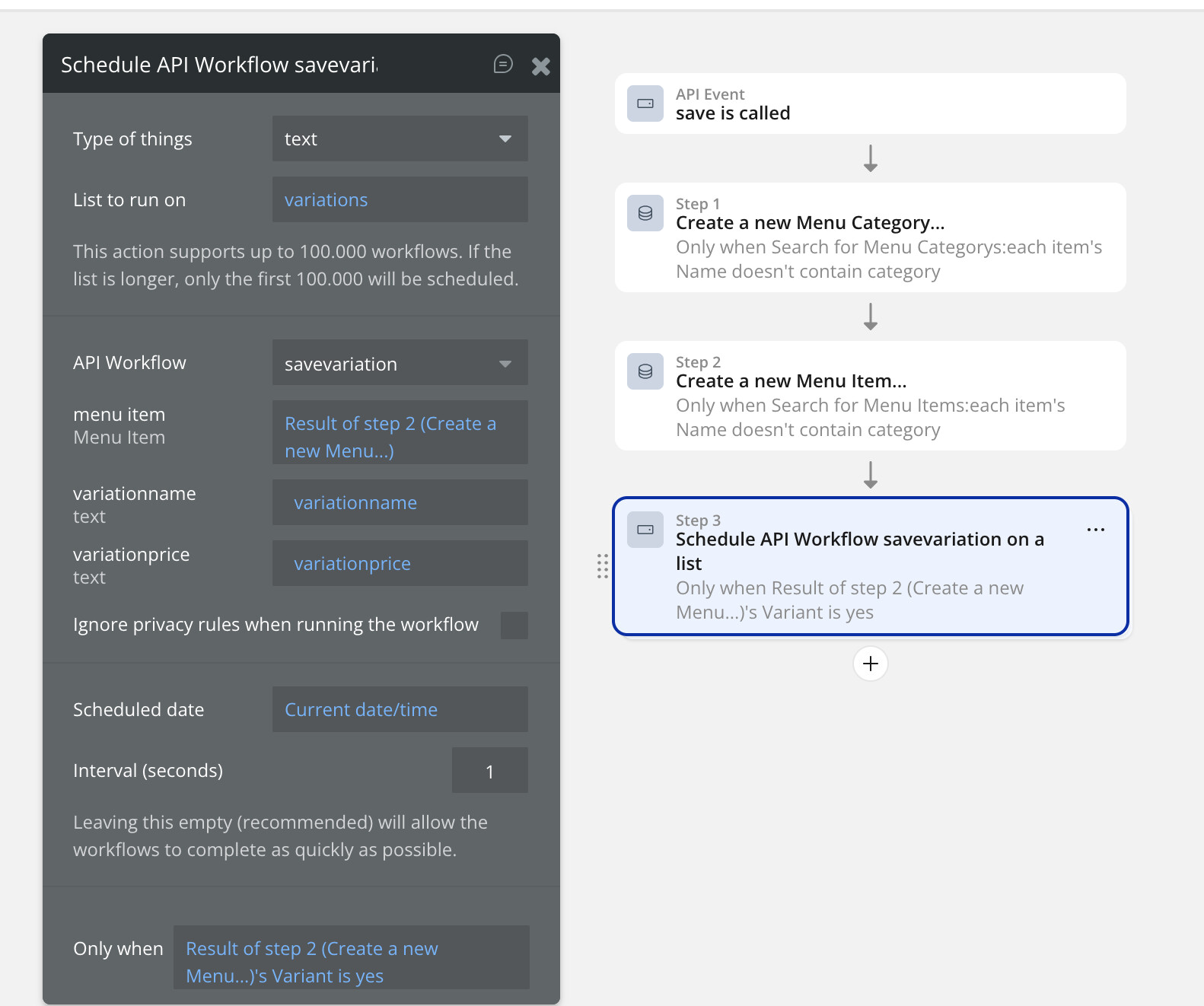Viewport: 1204px width, 1006px height.
Task: Click the API Event save icon
Action: pos(645,103)
